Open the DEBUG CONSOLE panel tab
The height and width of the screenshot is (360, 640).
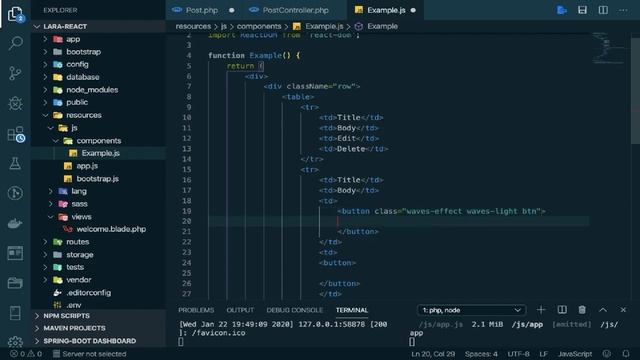[x=295, y=310]
